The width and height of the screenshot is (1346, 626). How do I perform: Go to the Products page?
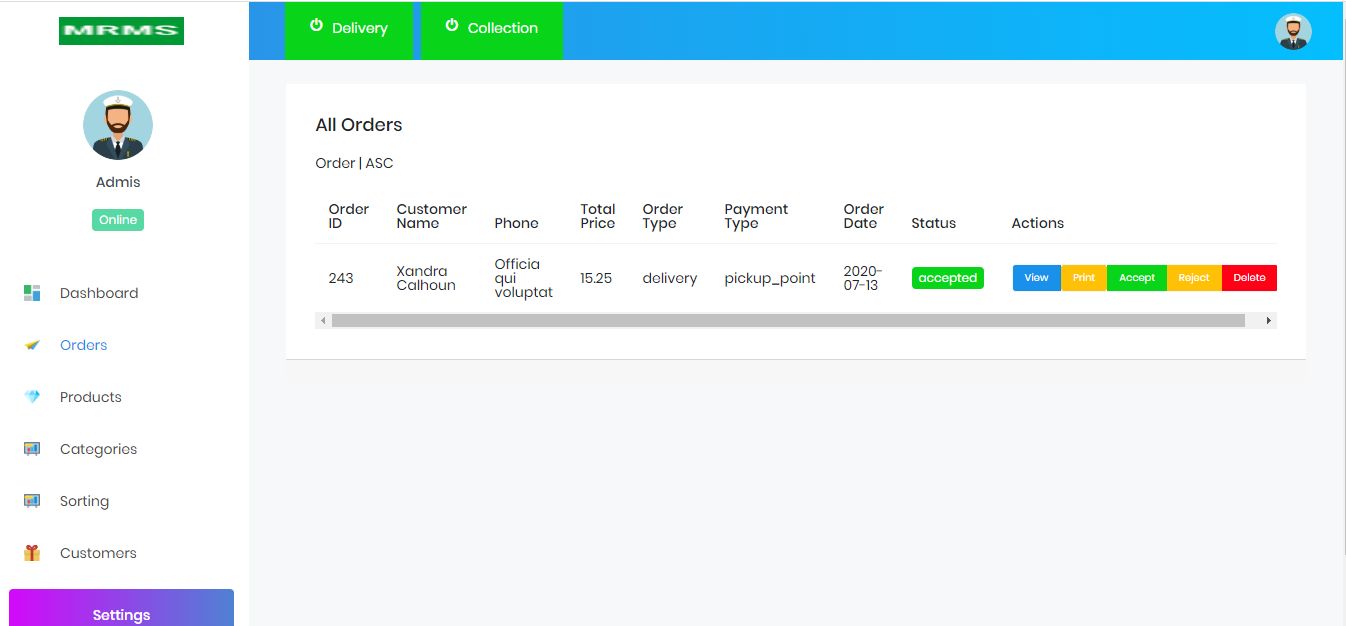(90, 397)
